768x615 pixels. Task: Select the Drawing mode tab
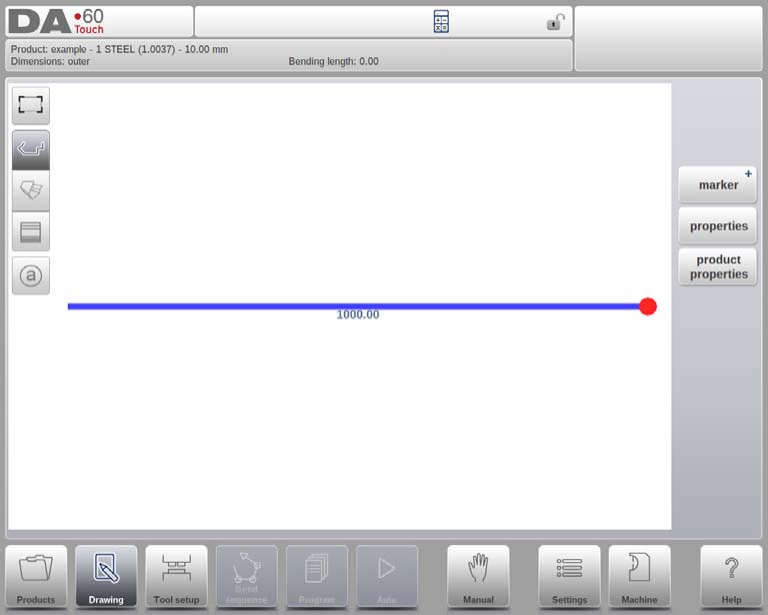[x=106, y=577]
